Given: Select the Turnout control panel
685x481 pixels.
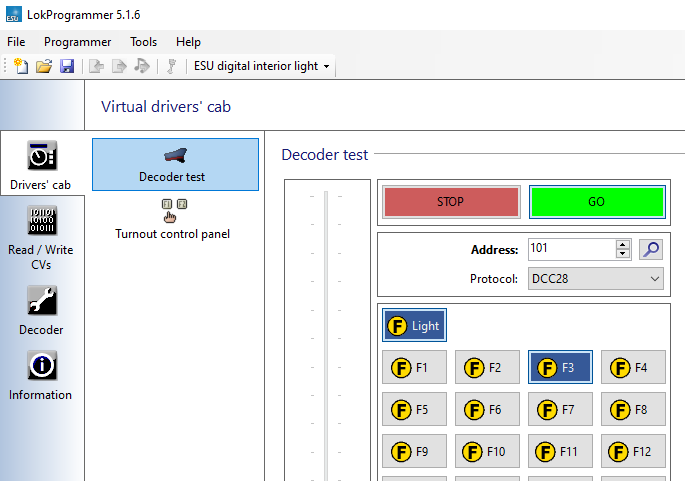Looking at the screenshot, I should coord(173,219).
